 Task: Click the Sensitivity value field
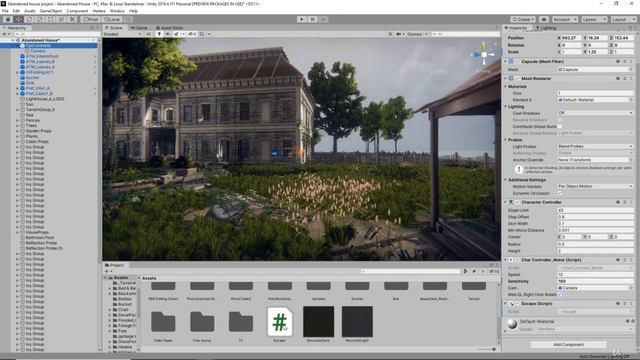click(x=596, y=281)
